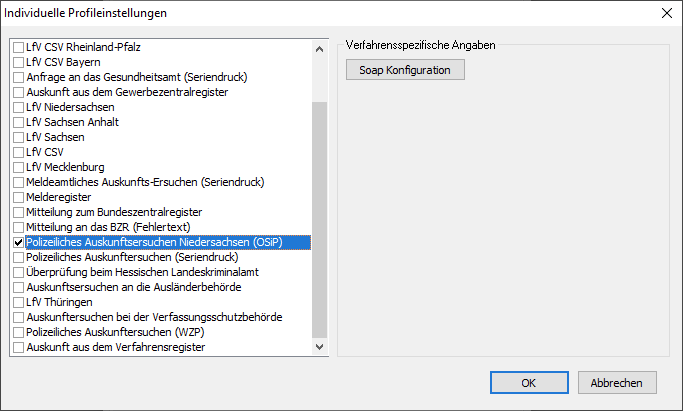The height and width of the screenshot is (411, 683).
Task: Click the list's vertical scrollbar thumb
Action: (x=320, y=220)
